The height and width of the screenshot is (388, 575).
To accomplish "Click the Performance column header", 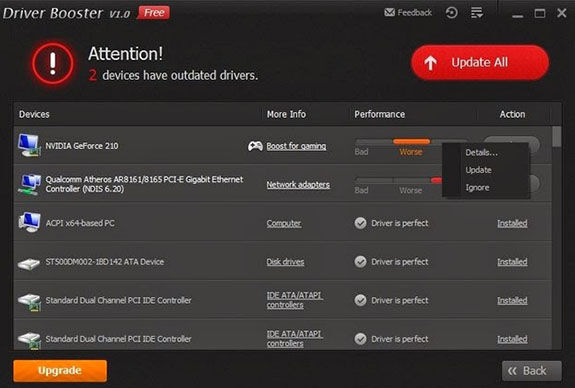I will click(380, 114).
